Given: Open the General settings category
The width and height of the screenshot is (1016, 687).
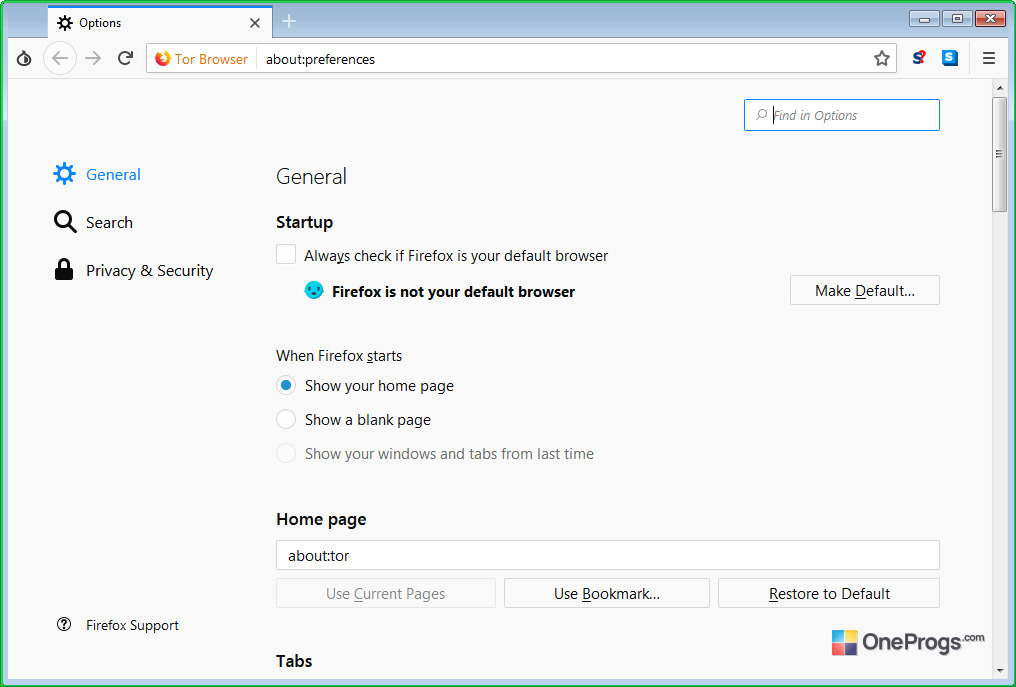Looking at the screenshot, I should 97,174.
